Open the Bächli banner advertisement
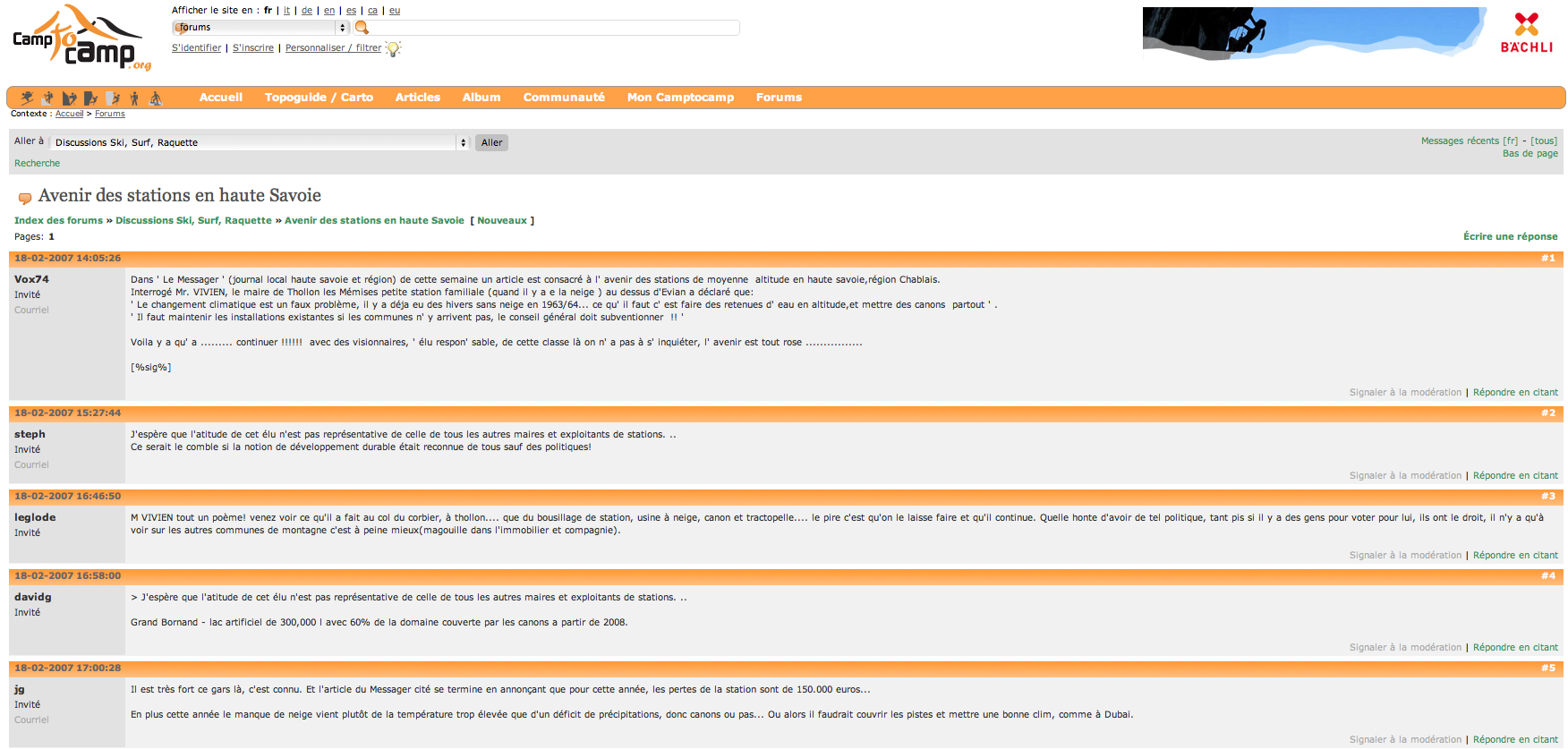This screenshot has width=1568, height=749. [1352, 34]
